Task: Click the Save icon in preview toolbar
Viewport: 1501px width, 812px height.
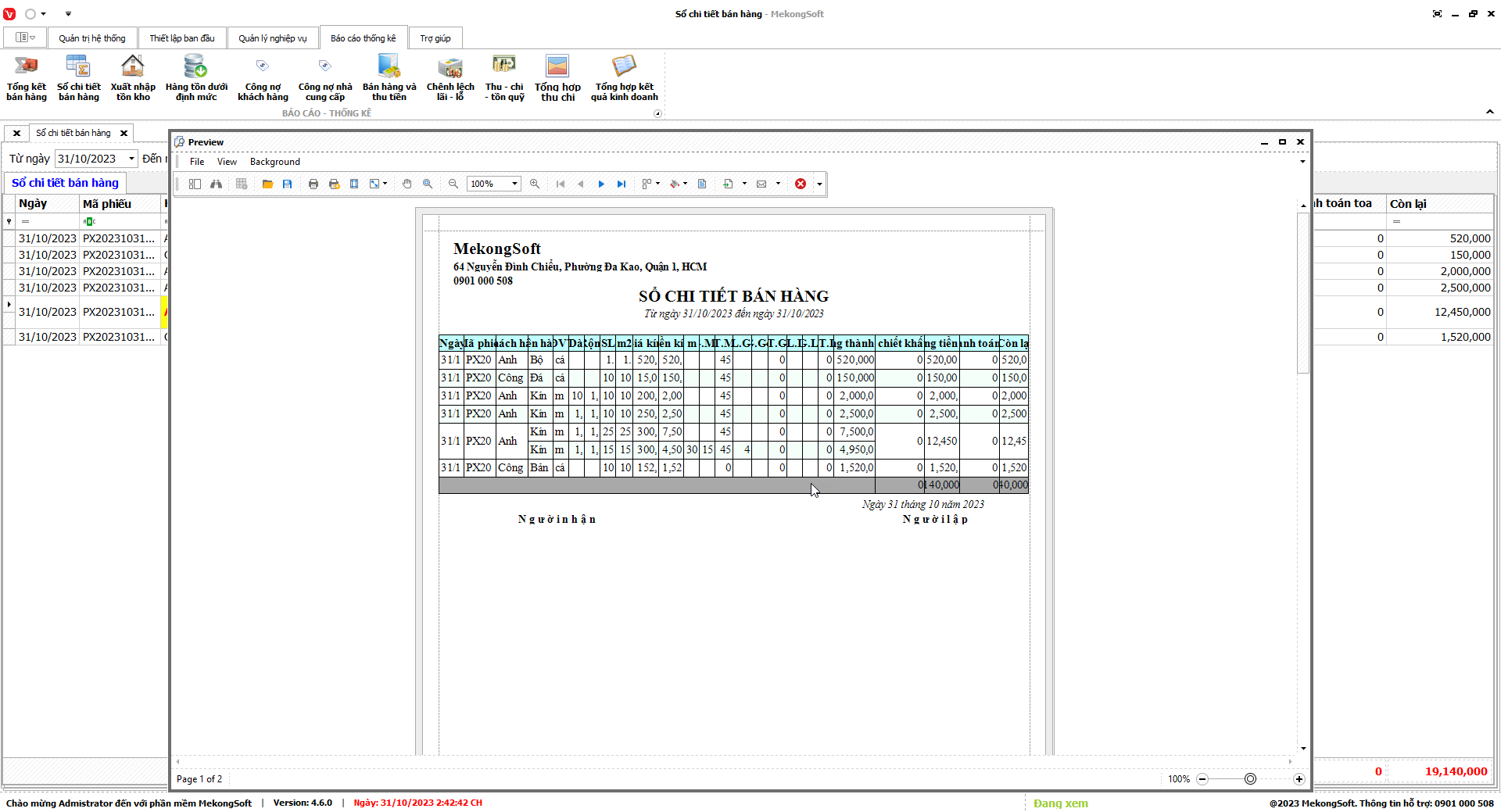Action: point(288,184)
